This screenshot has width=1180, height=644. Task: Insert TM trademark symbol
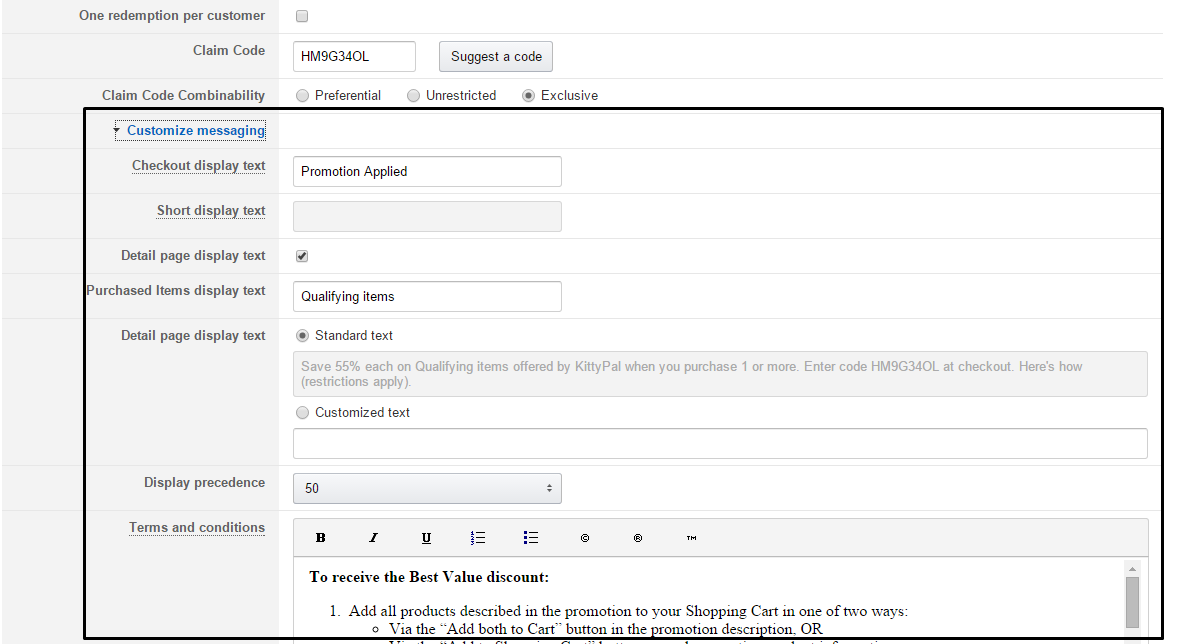click(691, 538)
